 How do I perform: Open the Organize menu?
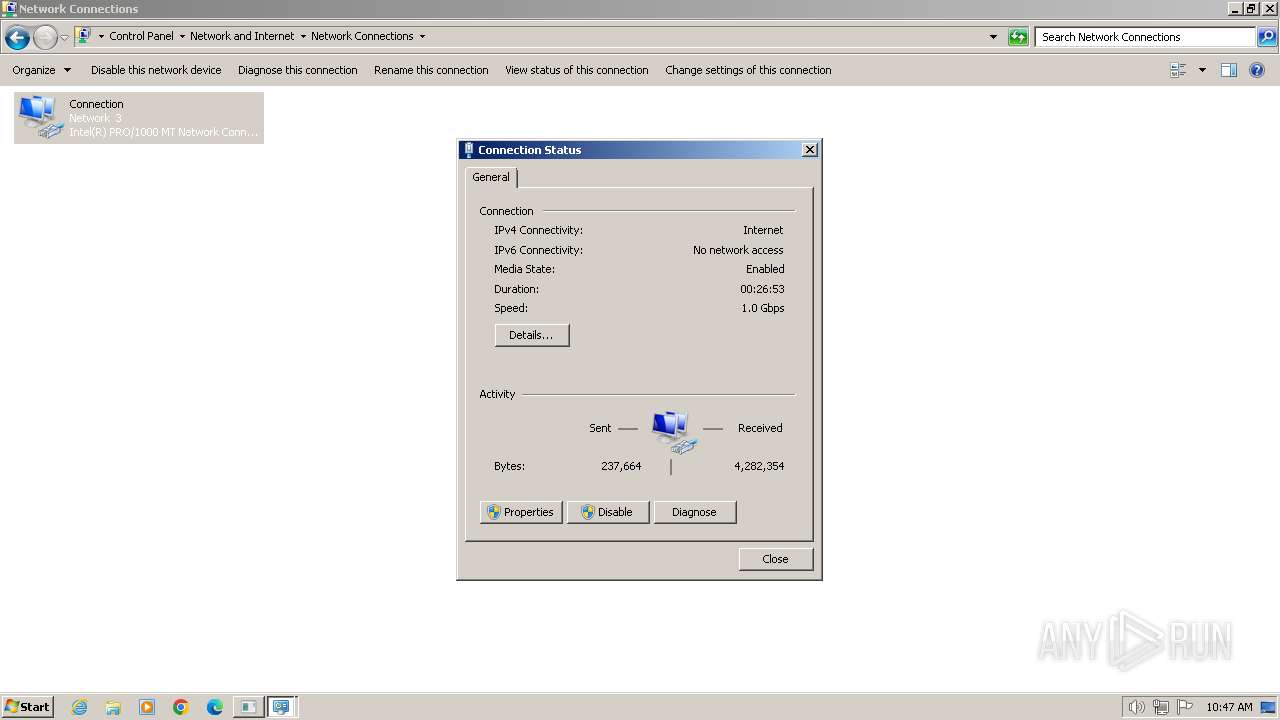[42, 70]
